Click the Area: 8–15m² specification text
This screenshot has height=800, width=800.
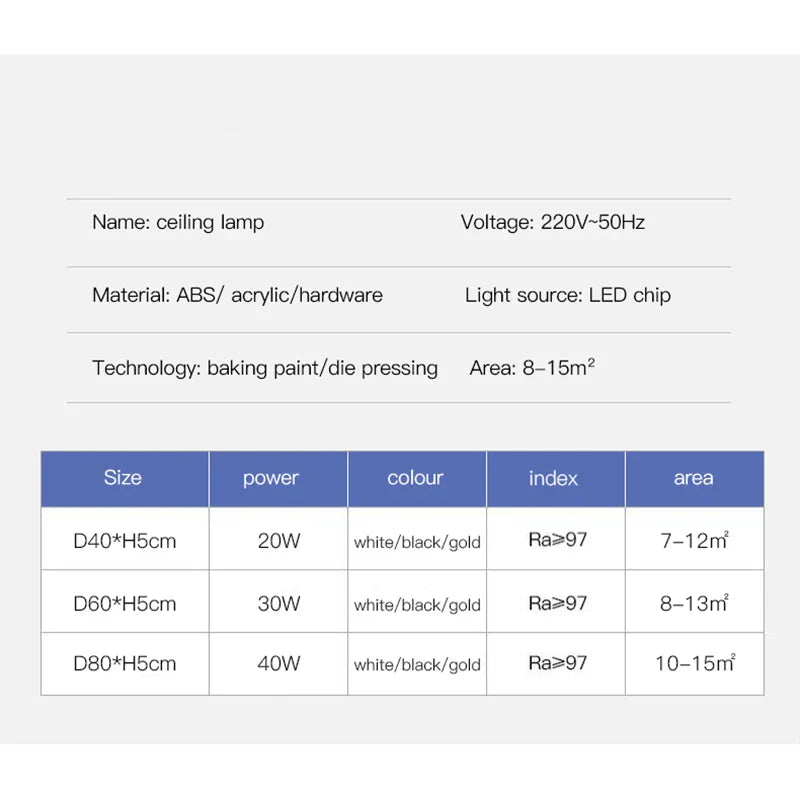(532, 368)
